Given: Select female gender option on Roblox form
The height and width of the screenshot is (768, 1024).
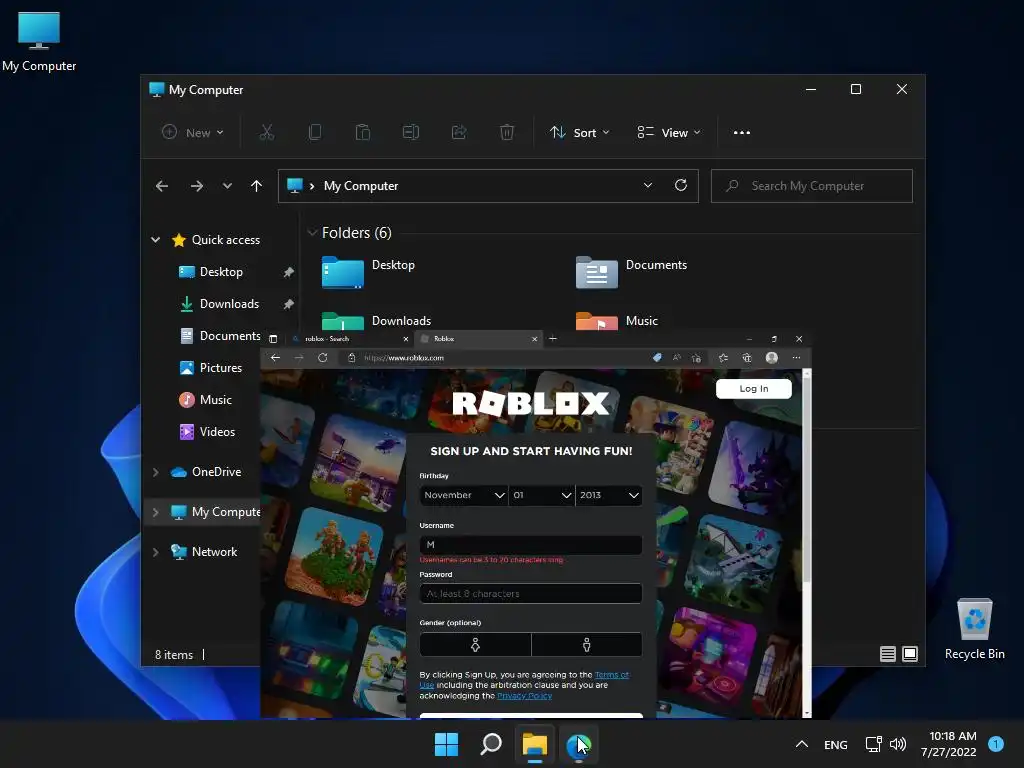Looking at the screenshot, I should coord(475,645).
